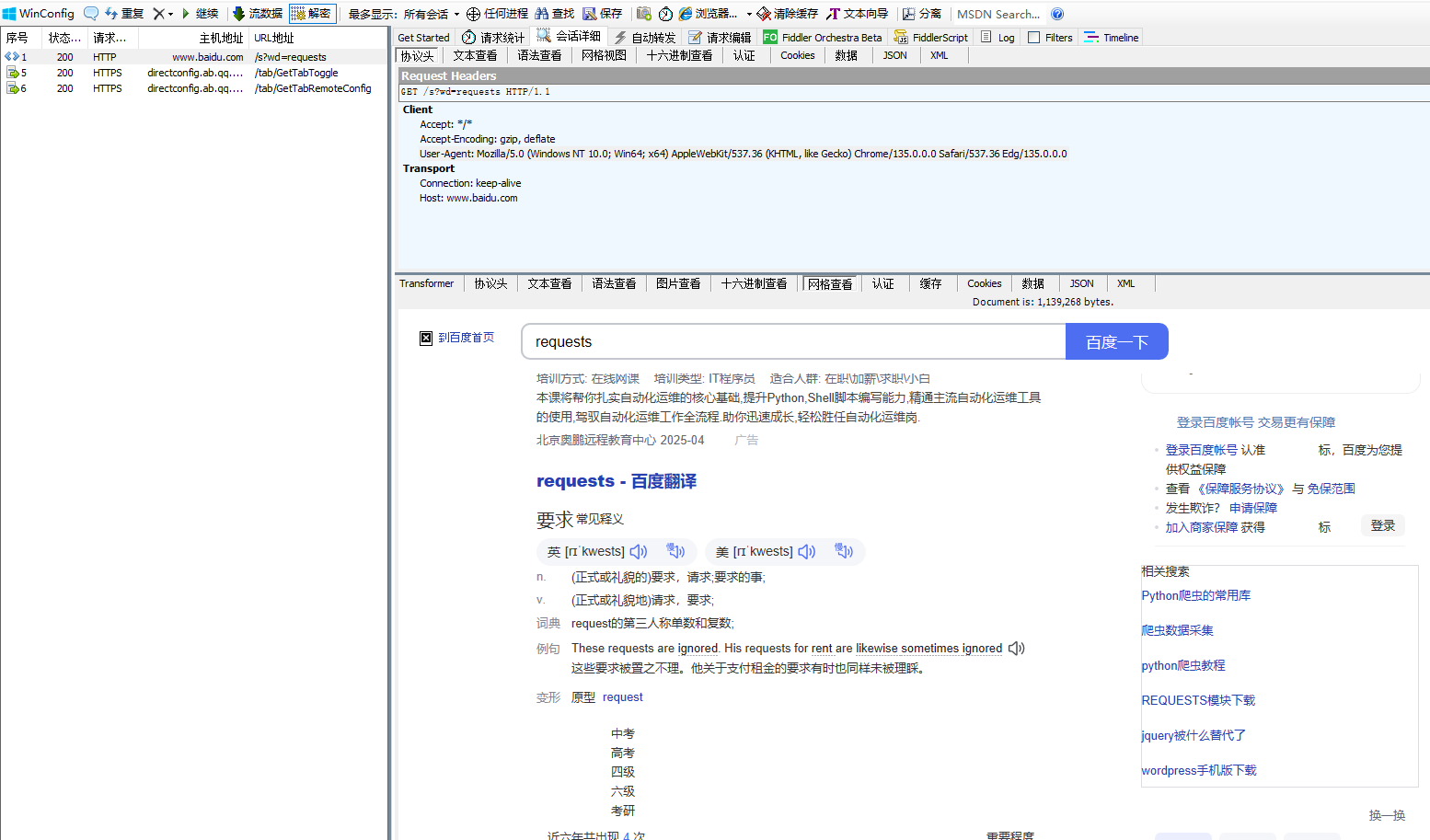Image resolution: width=1430 pixels, height=840 pixels.
Task: Click the timer stopwatch icon in toolbar
Action: (665, 14)
